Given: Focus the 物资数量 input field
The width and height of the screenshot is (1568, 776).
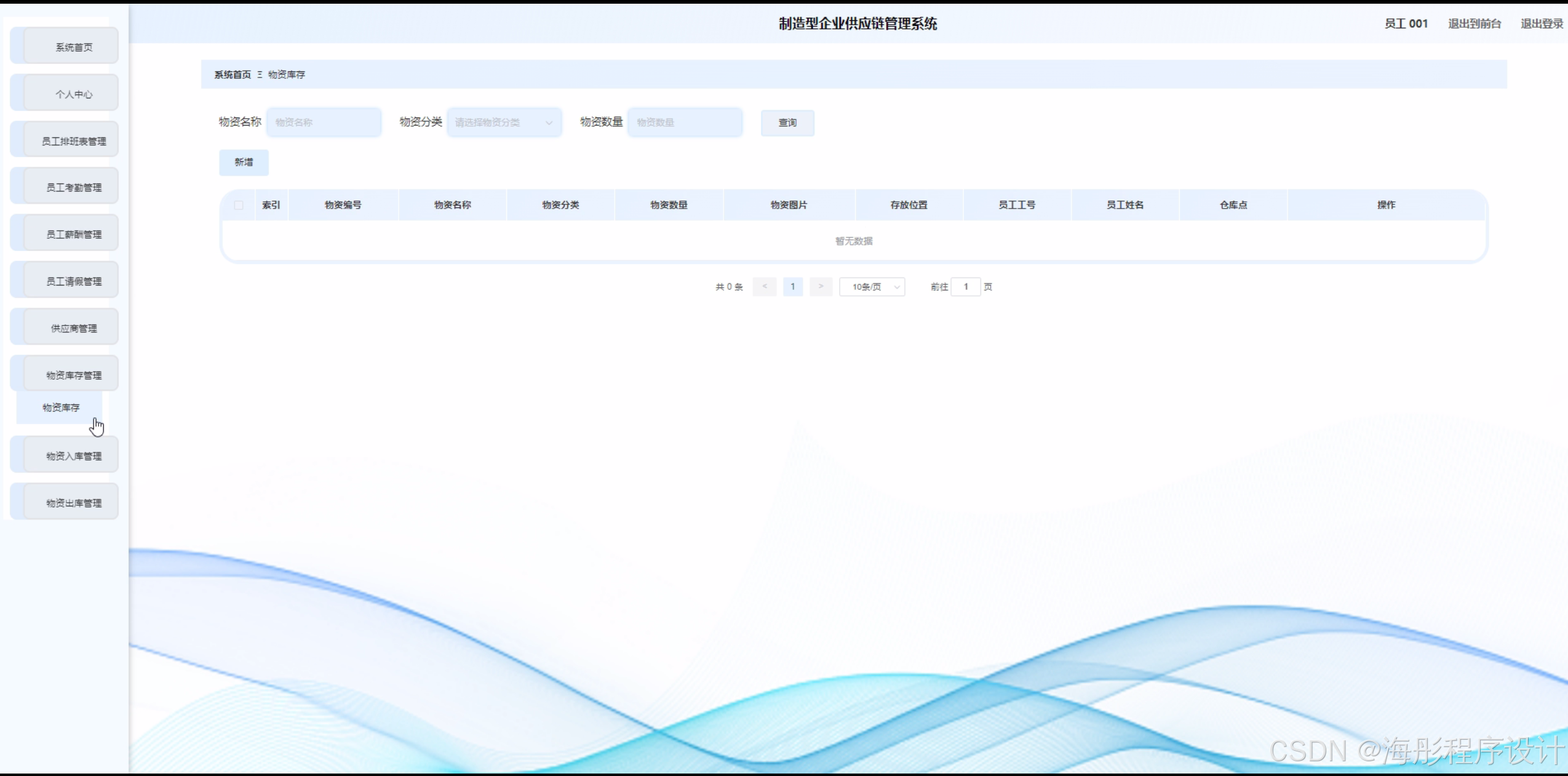Looking at the screenshot, I should pyautogui.click(x=685, y=122).
